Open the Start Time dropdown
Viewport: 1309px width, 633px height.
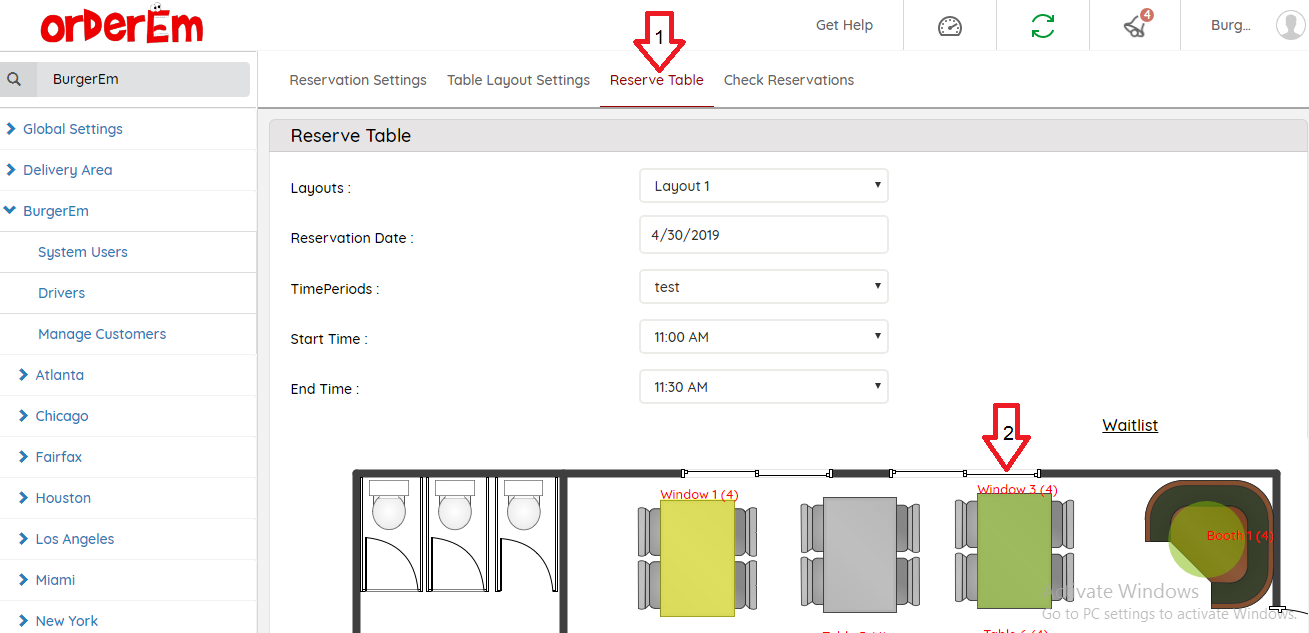[x=763, y=337]
